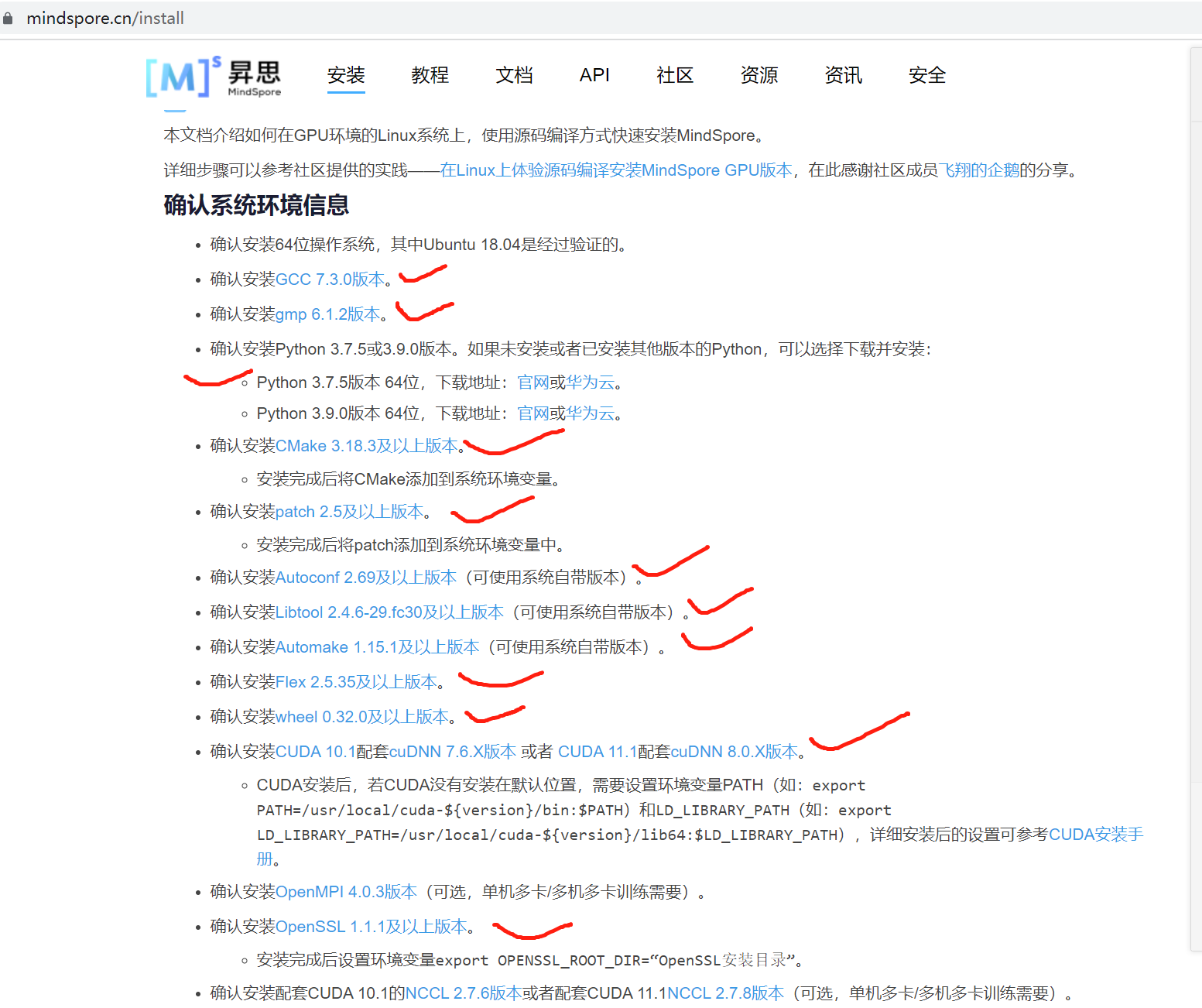Open the CUDA 10.1 link

316,752
